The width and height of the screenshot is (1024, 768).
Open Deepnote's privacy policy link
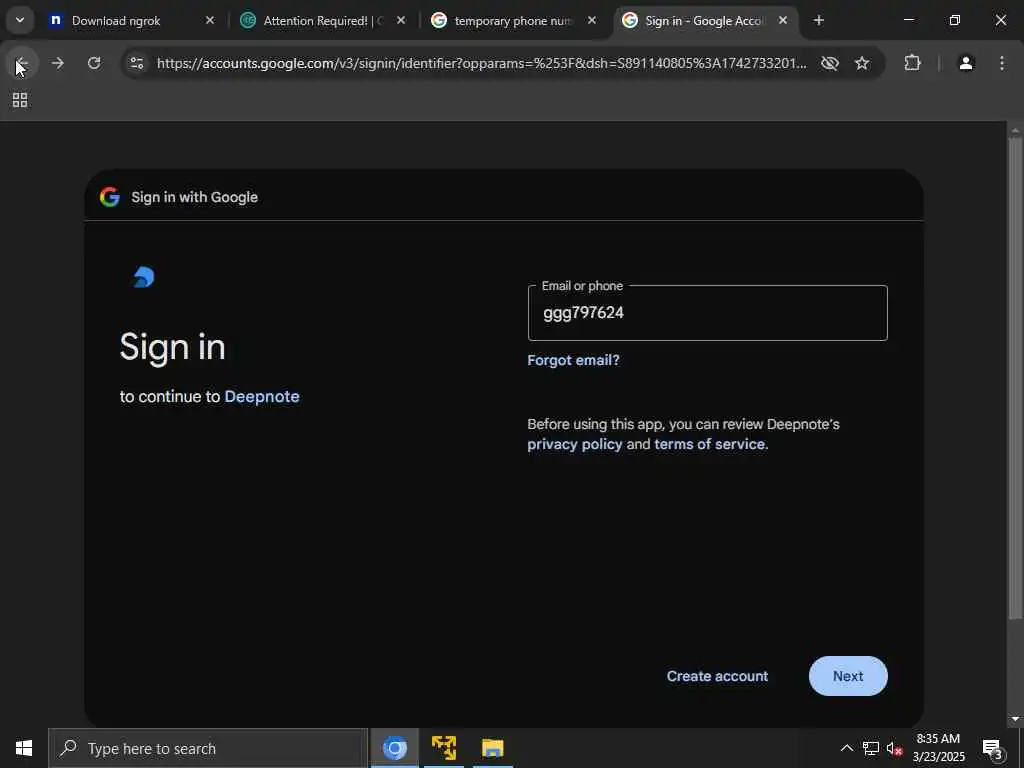[x=575, y=444]
